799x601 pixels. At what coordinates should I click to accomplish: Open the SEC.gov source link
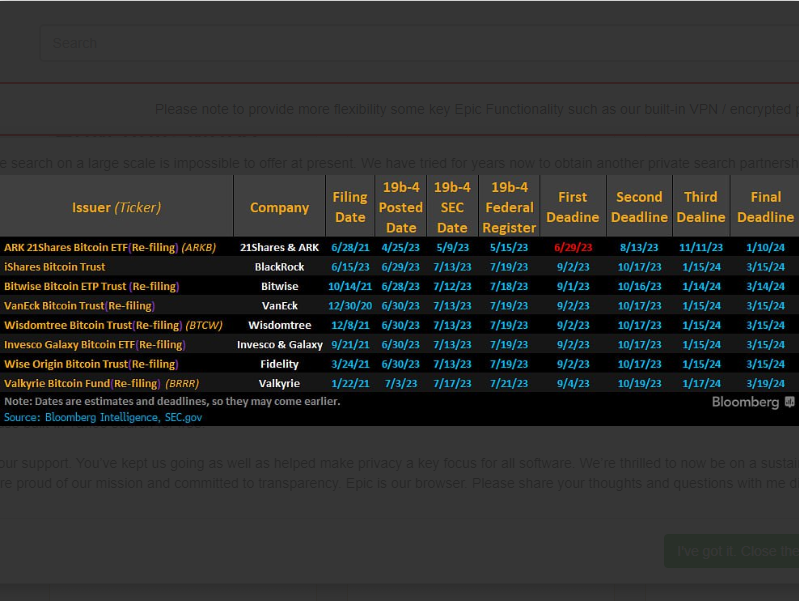coord(183,417)
